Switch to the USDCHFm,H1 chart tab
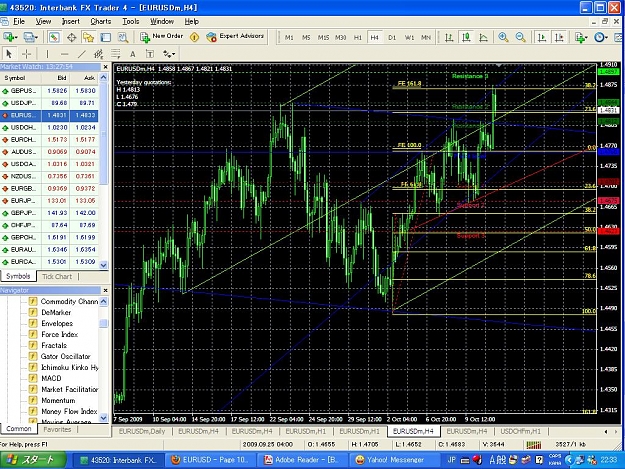Viewport: 625px width, 469px height. [521, 431]
